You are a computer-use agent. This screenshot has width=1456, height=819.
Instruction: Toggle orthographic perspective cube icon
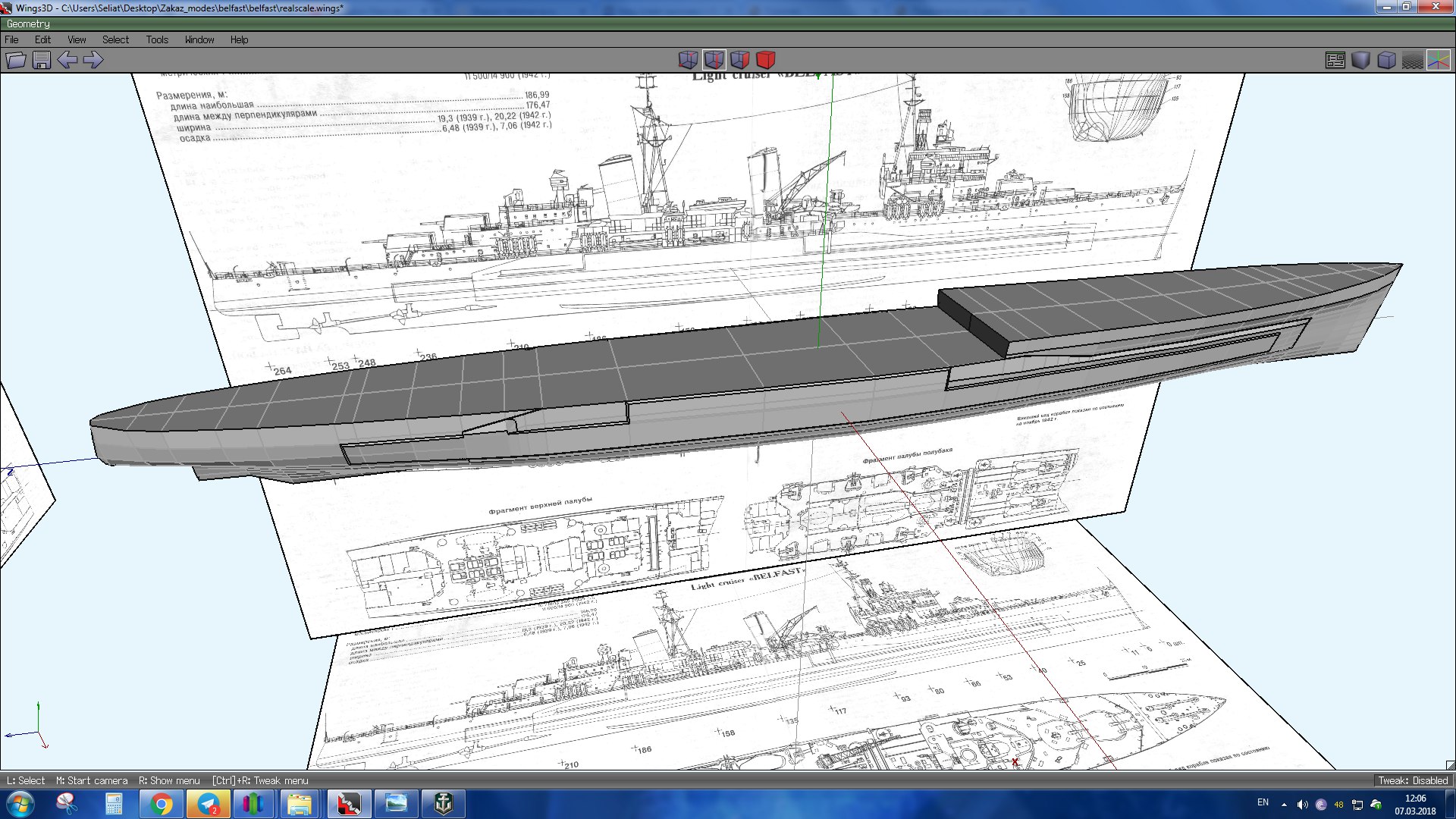pyautogui.click(x=1387, y=60)
